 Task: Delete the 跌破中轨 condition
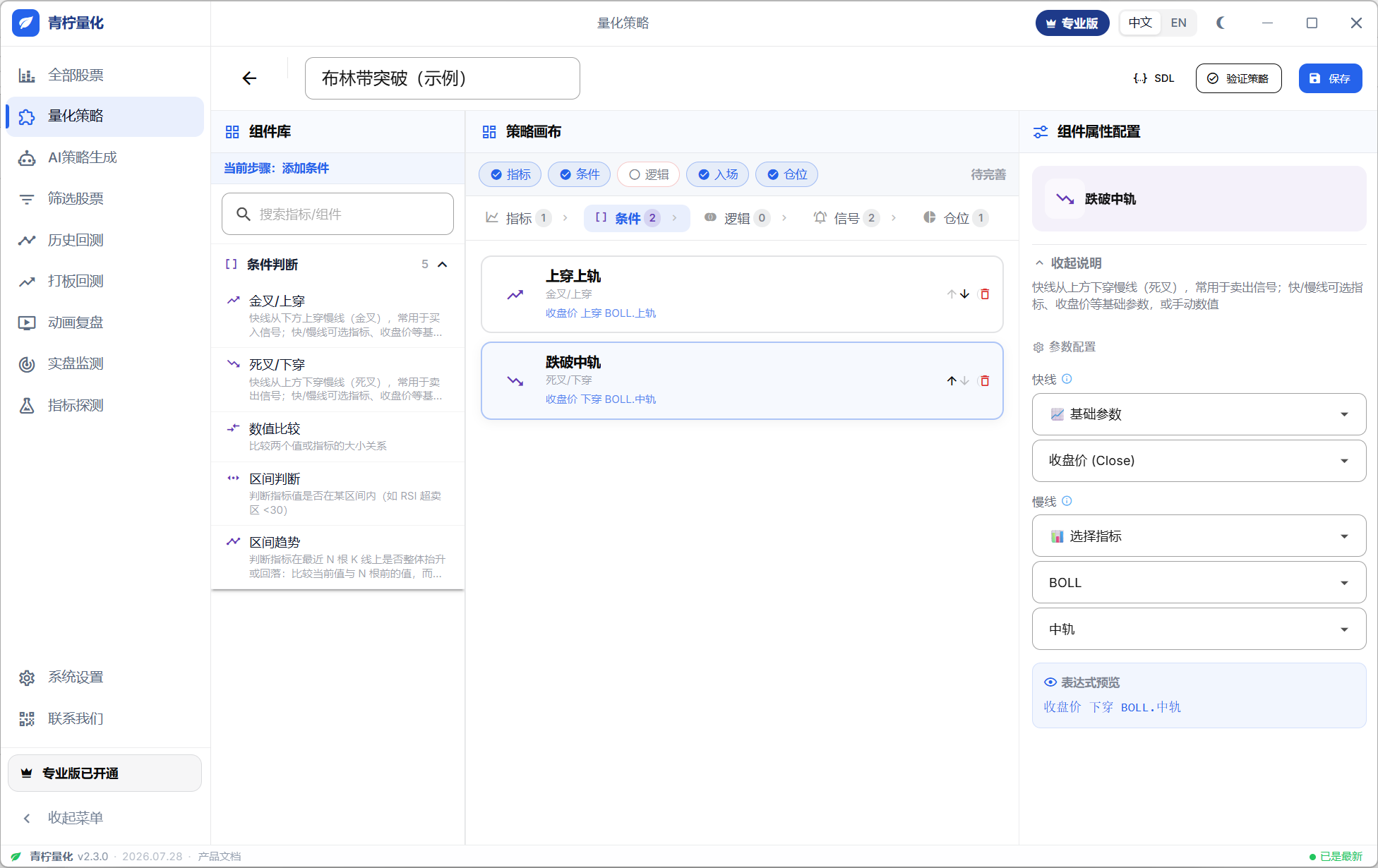tap(985, 381)
